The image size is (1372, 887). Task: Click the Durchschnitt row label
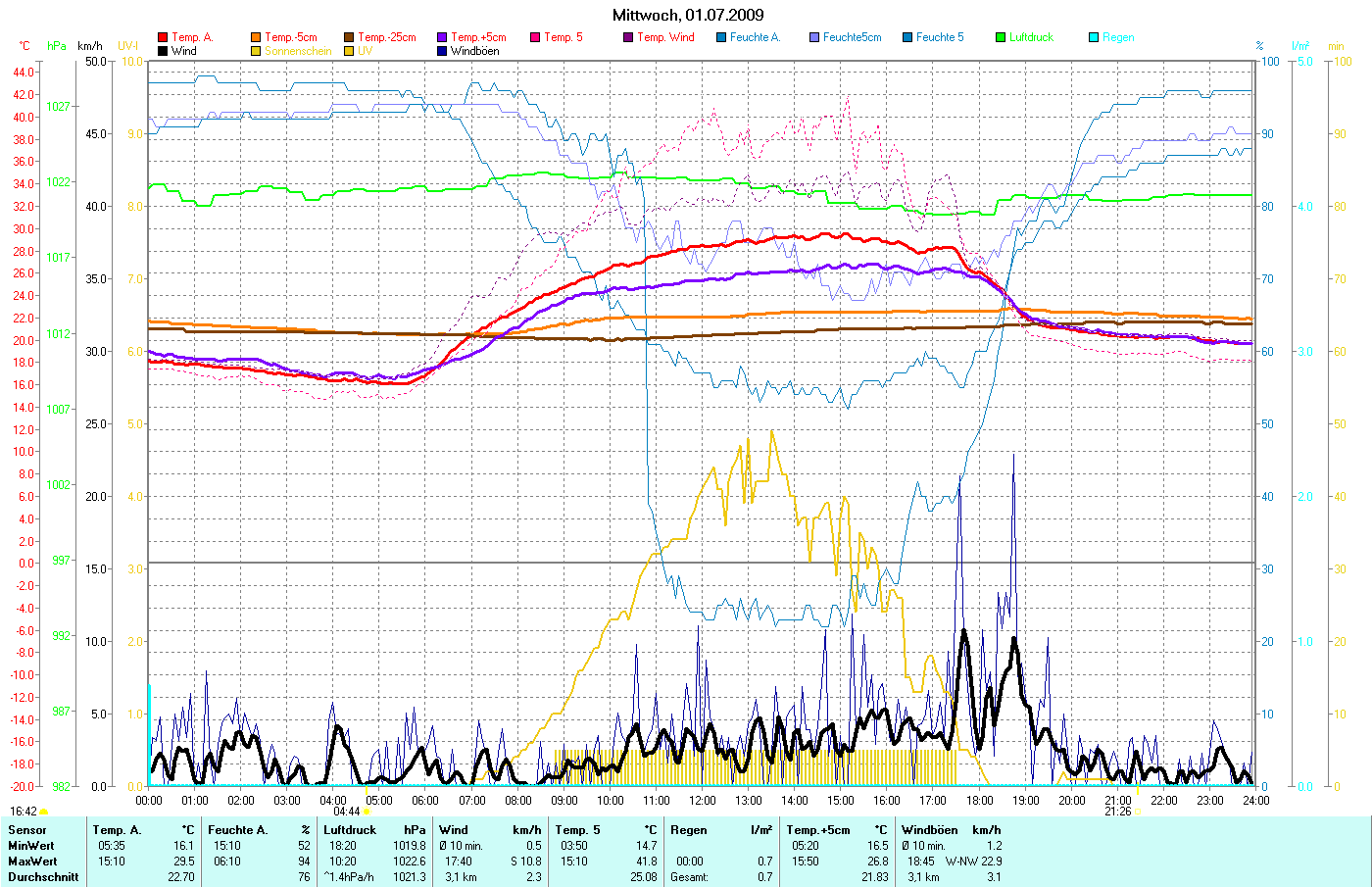pos(43,877)
